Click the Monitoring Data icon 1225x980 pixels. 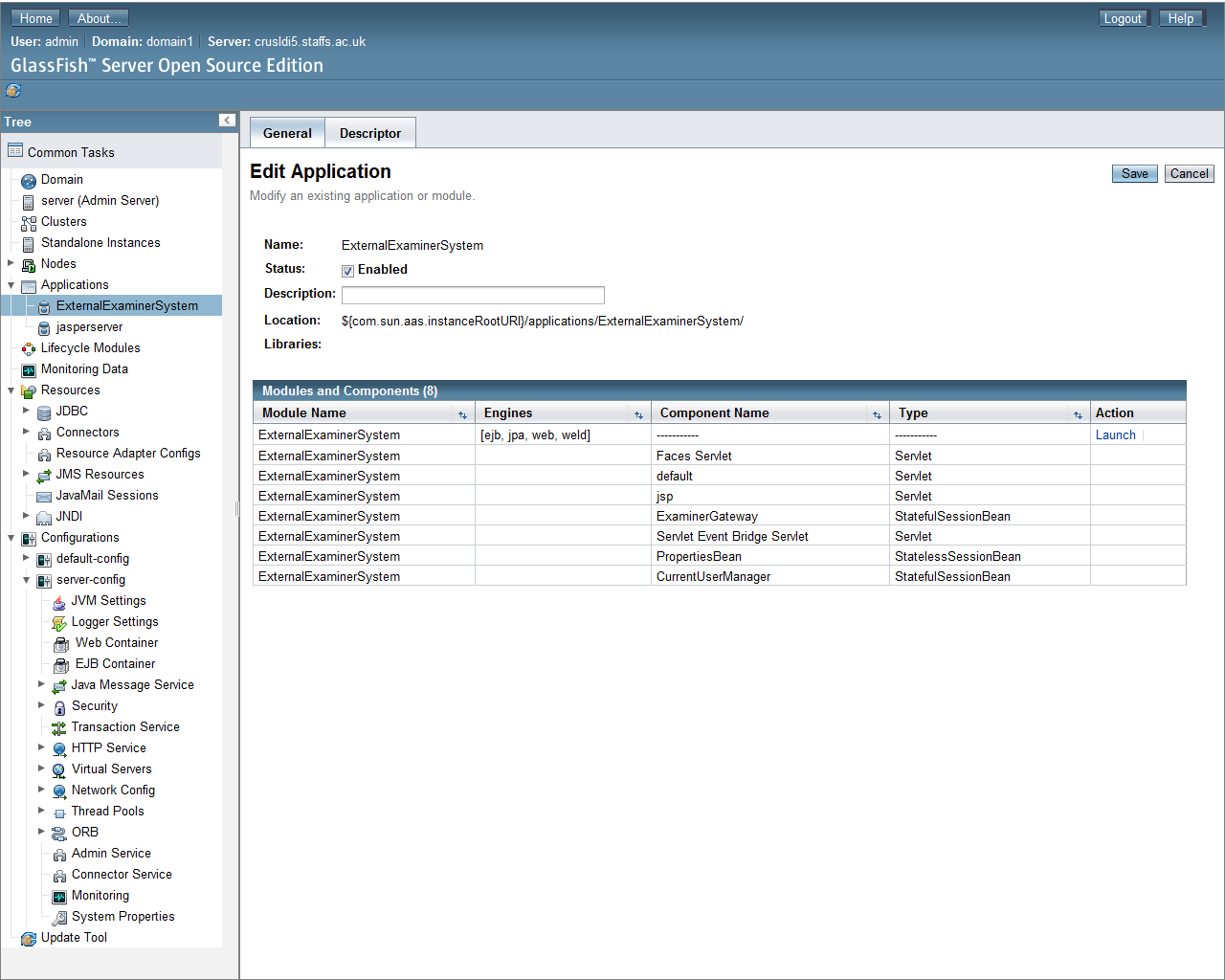[x=29, y=369]
